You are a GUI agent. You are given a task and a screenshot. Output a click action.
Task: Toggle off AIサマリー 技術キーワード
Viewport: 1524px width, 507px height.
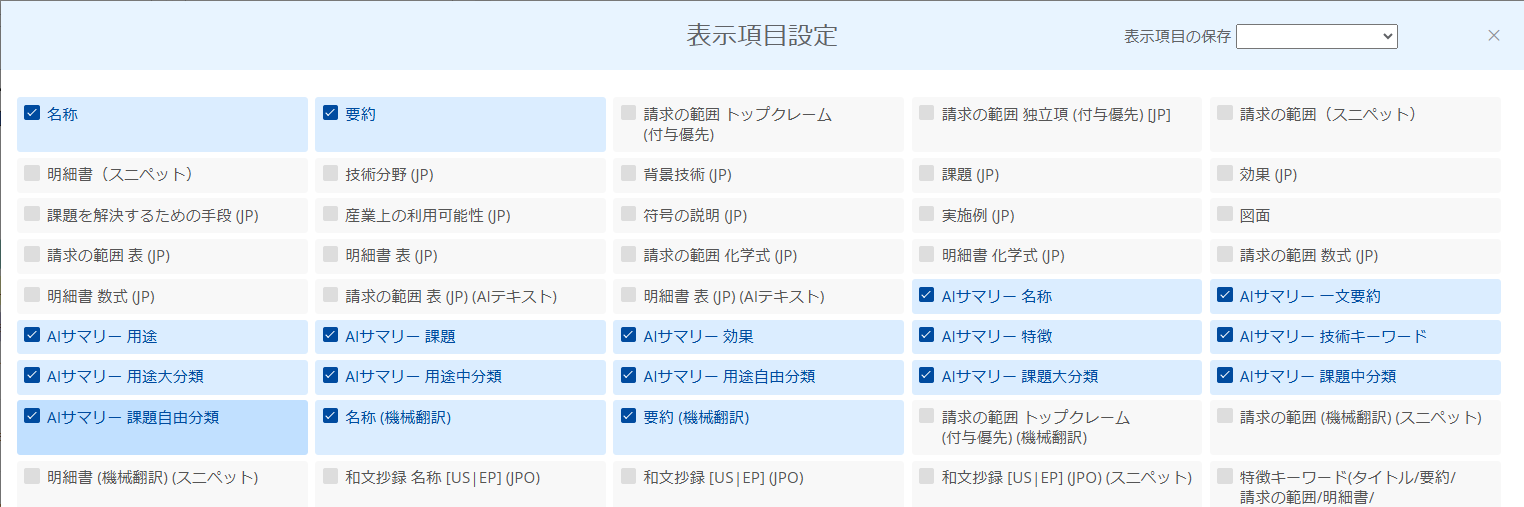1225,335
